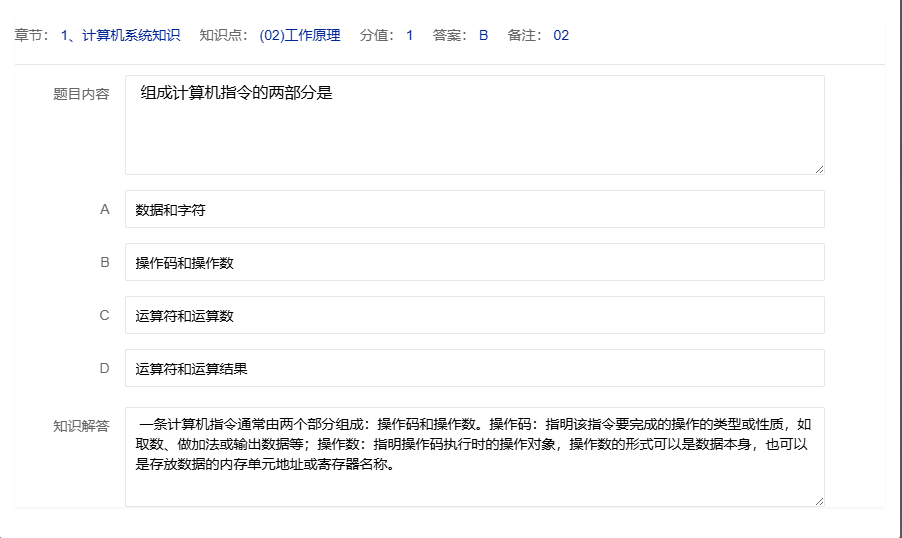Select option B field "操作码和操作数"
This screenshot has width=902, height=538.
474,263
